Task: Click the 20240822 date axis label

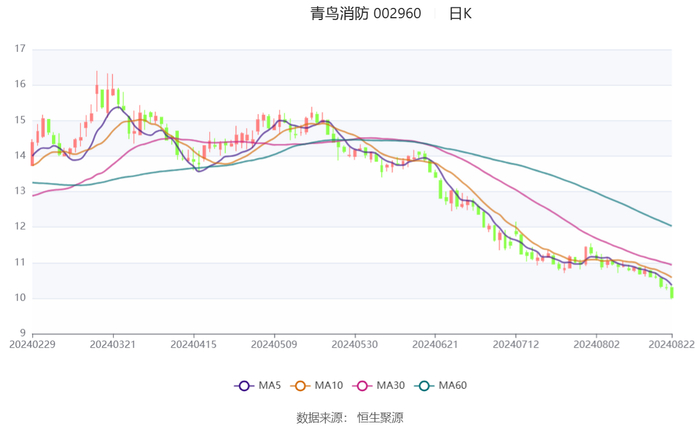Action: point(671,344)
